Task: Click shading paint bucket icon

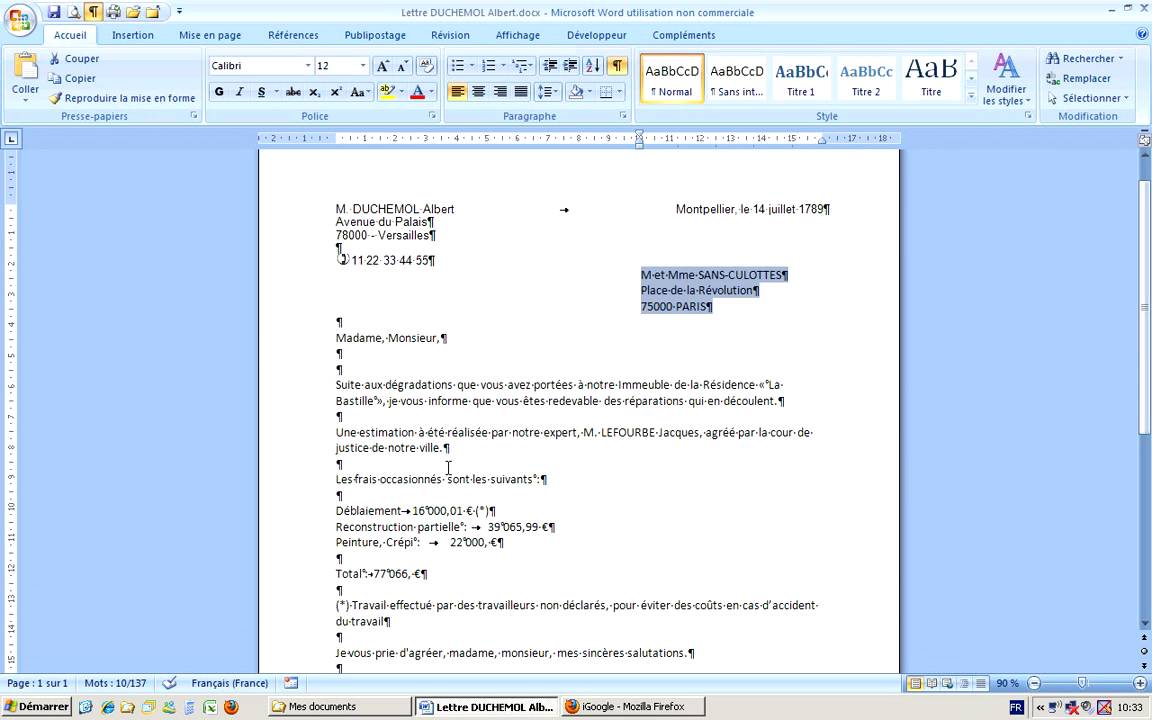Action: pyautogui.click(x=576, y=92)
